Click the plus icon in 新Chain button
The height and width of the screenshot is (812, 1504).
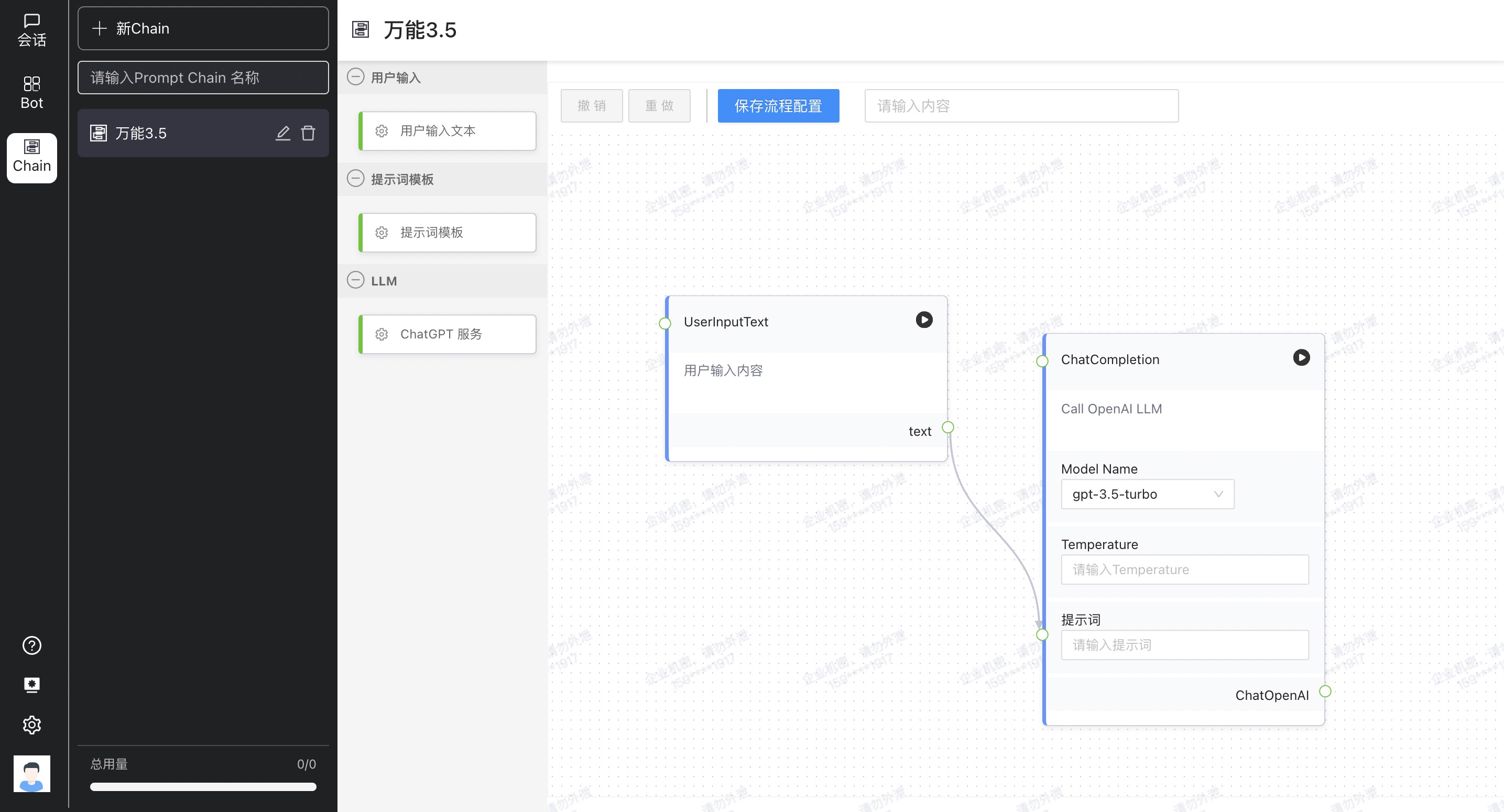pos(100,29)
